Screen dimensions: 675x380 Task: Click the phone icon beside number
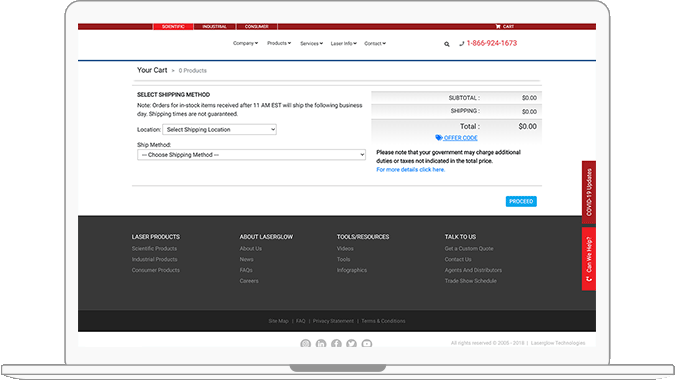[461, 43]
